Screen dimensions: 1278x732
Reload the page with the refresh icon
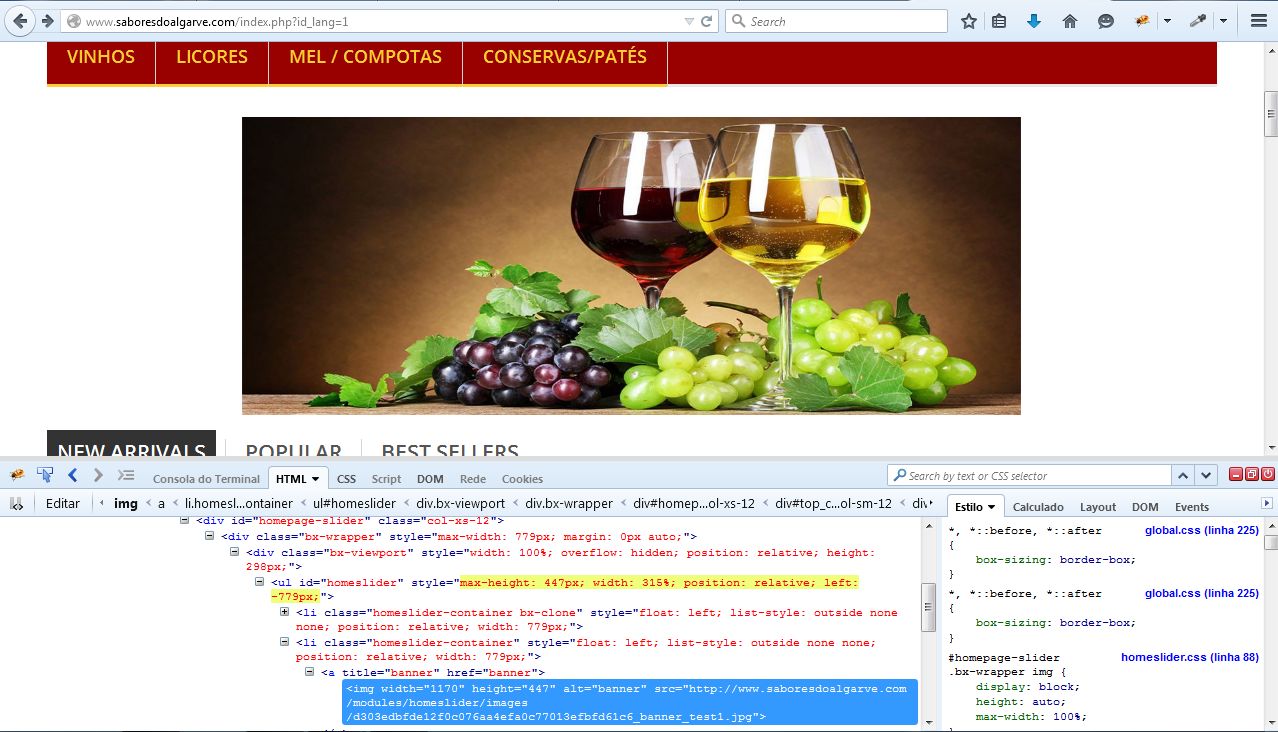[707, 21]
